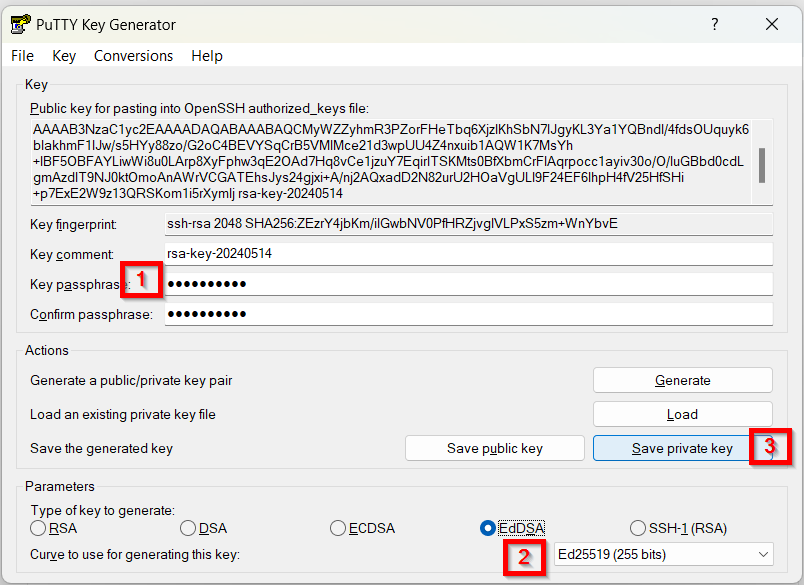
Task: Click 'Generate a public/private key pair' text
Action: pyautogui.click(x=131, y=380)
